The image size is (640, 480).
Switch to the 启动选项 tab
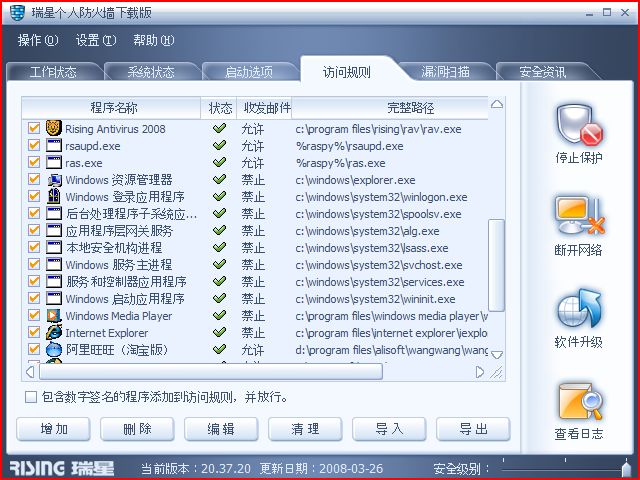click(249, 72)
